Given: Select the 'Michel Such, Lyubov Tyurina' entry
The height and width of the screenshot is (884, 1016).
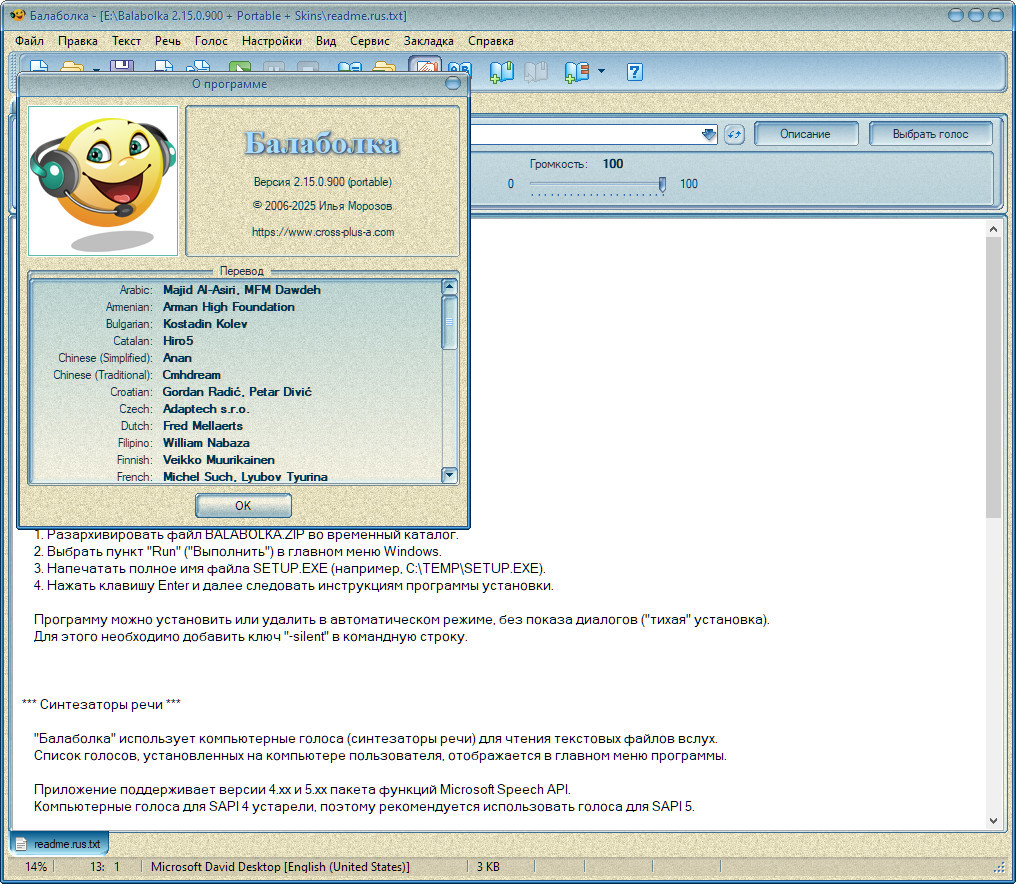Looking at the screenshot, I should click(x=245, y=477).
